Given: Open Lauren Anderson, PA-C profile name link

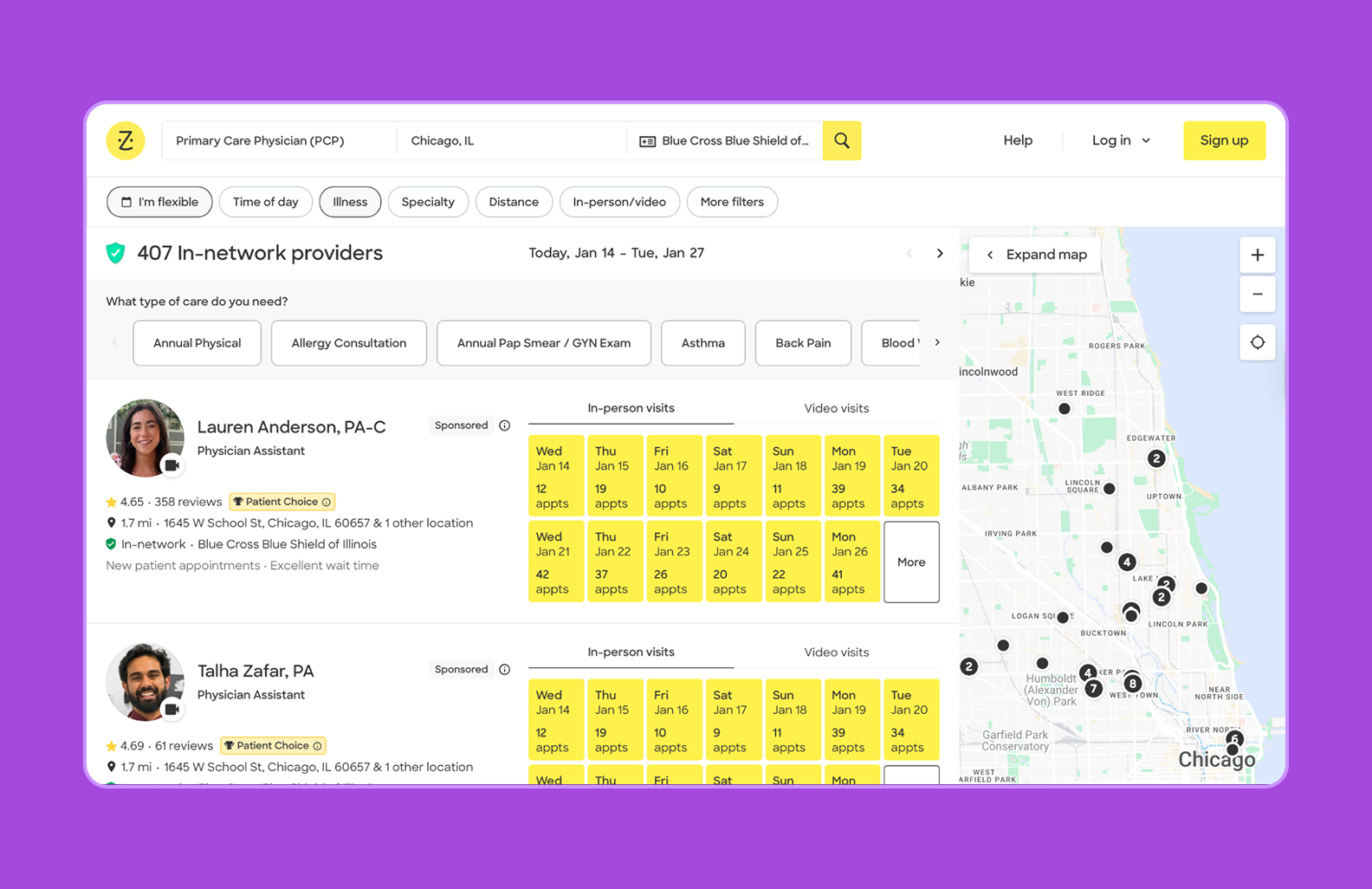Looking at the screenshot, I should [x=292, y=427].
